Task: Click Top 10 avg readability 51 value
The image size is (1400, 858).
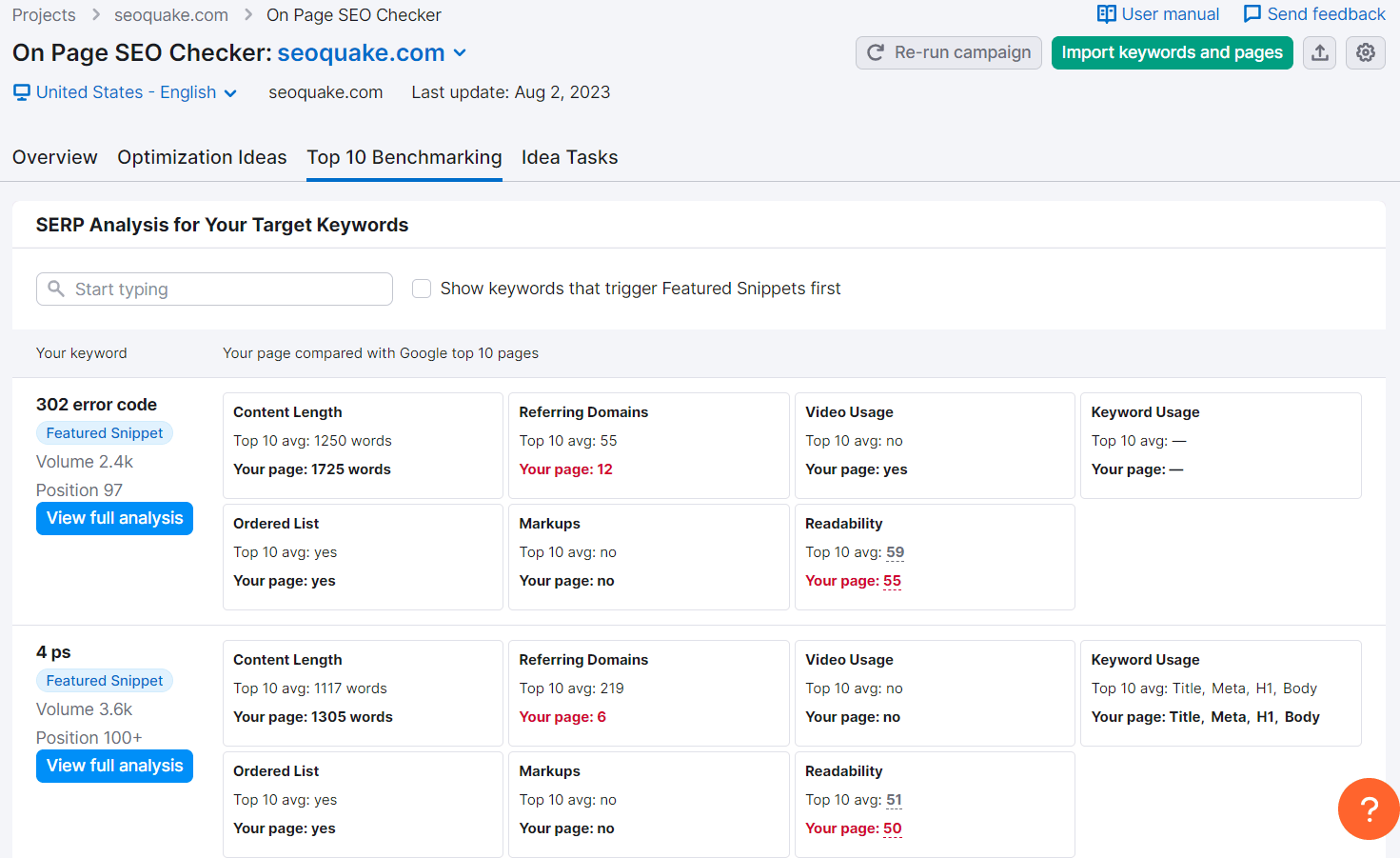Action: [895, 800]
